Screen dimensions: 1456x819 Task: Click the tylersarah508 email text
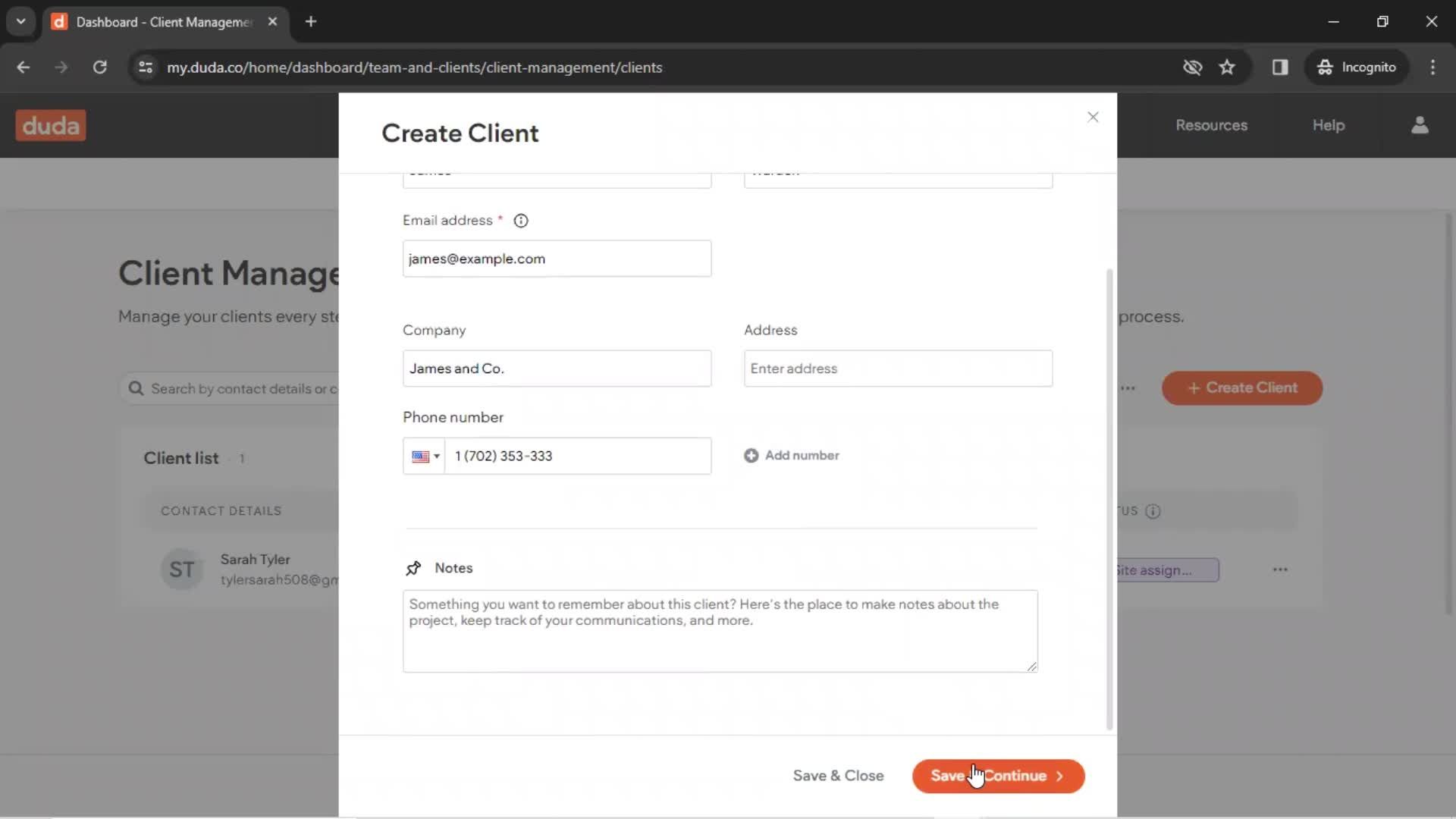279,580
